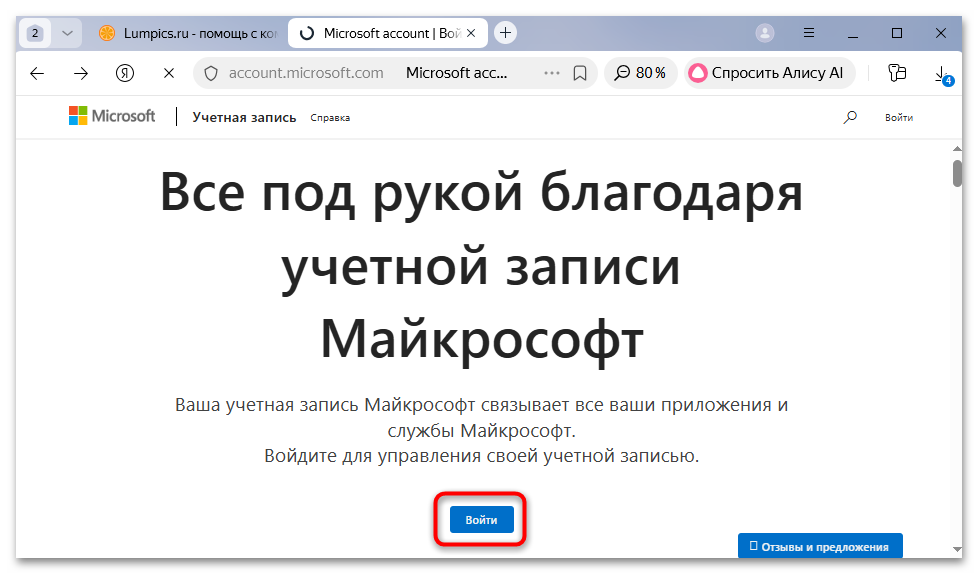Click the account.microsoft.com address field
978x574 pixels.
coord(306,73)
